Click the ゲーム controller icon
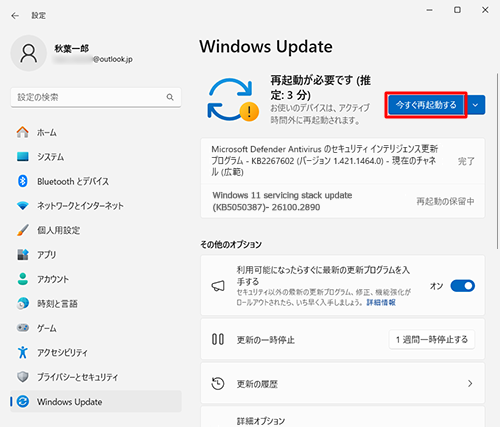The height and width of the screenshot is (427, 500). tap(23, 328)
